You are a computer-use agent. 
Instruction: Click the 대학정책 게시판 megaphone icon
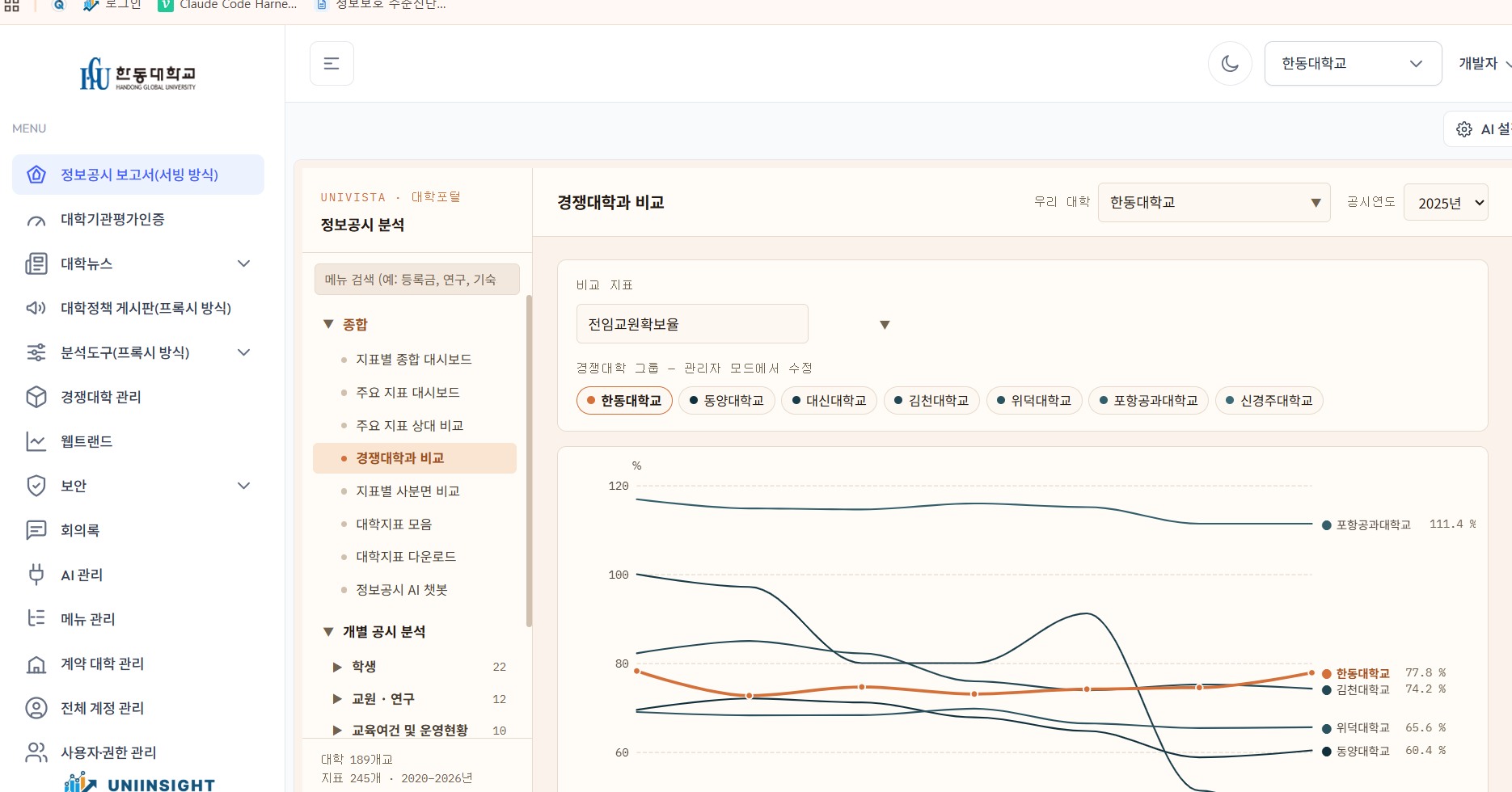pos(36,308)
